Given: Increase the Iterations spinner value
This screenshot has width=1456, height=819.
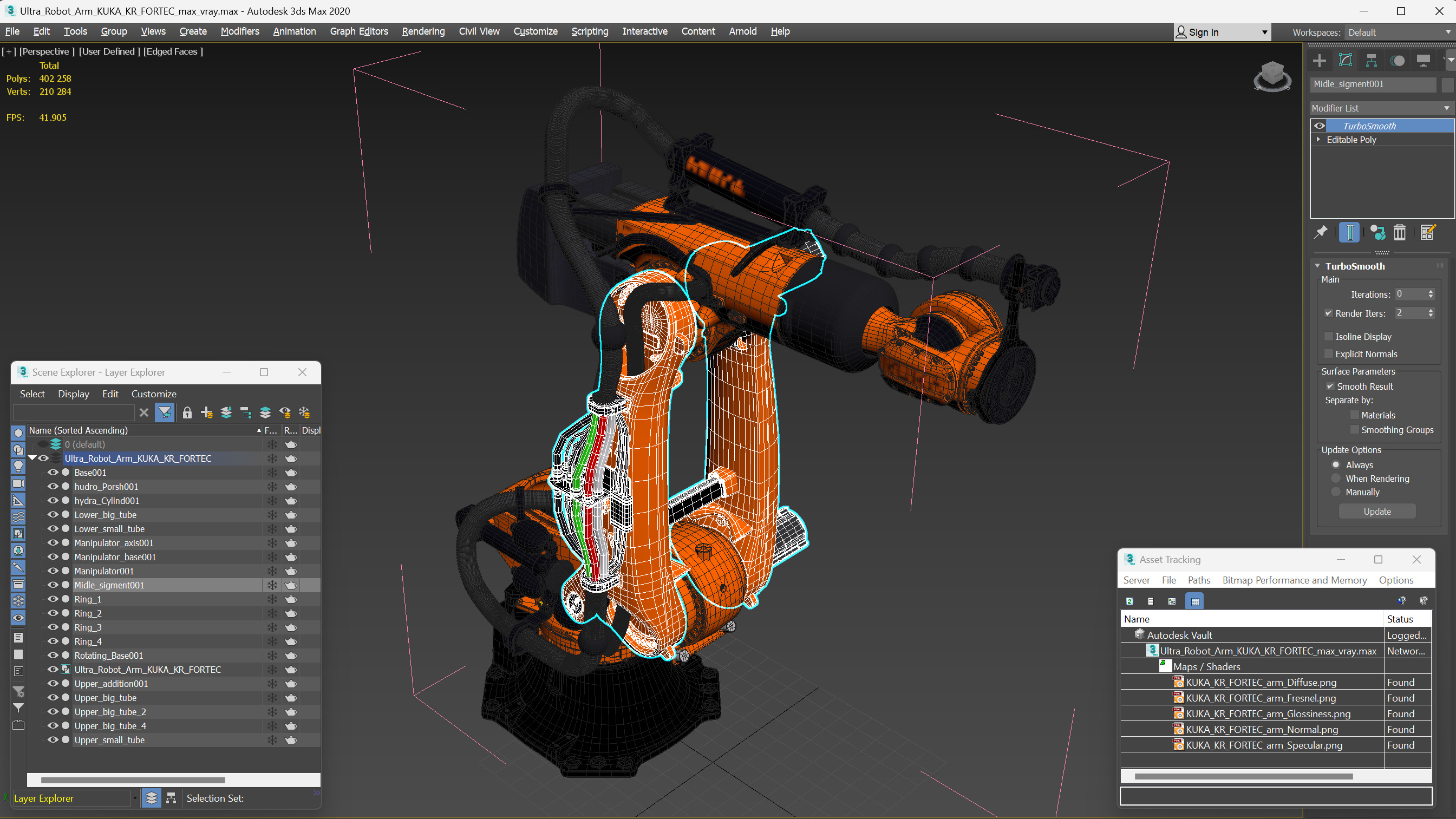Looking at the screenshot, I should 1431,292.
